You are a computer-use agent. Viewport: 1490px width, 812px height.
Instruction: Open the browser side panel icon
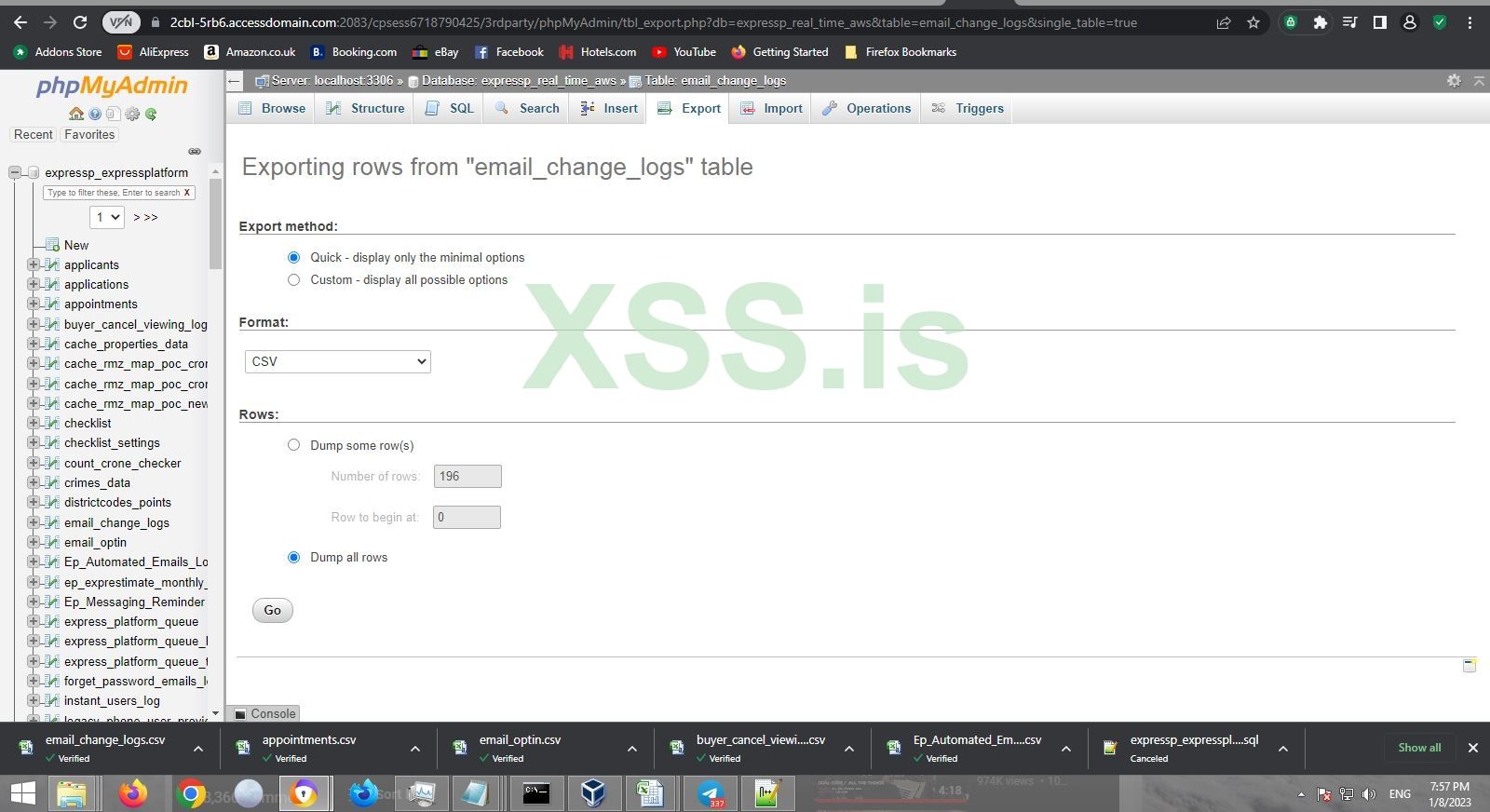point(1380,22)
